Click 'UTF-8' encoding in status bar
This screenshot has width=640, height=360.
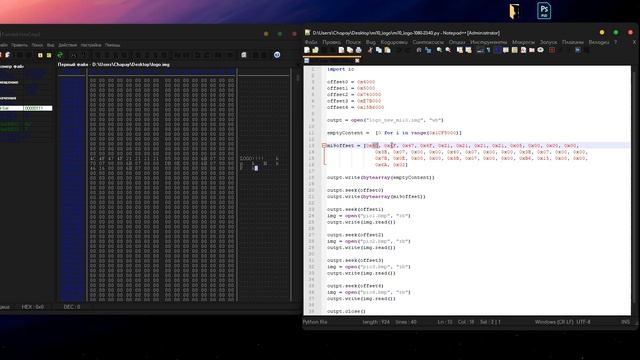coord(583,322)
